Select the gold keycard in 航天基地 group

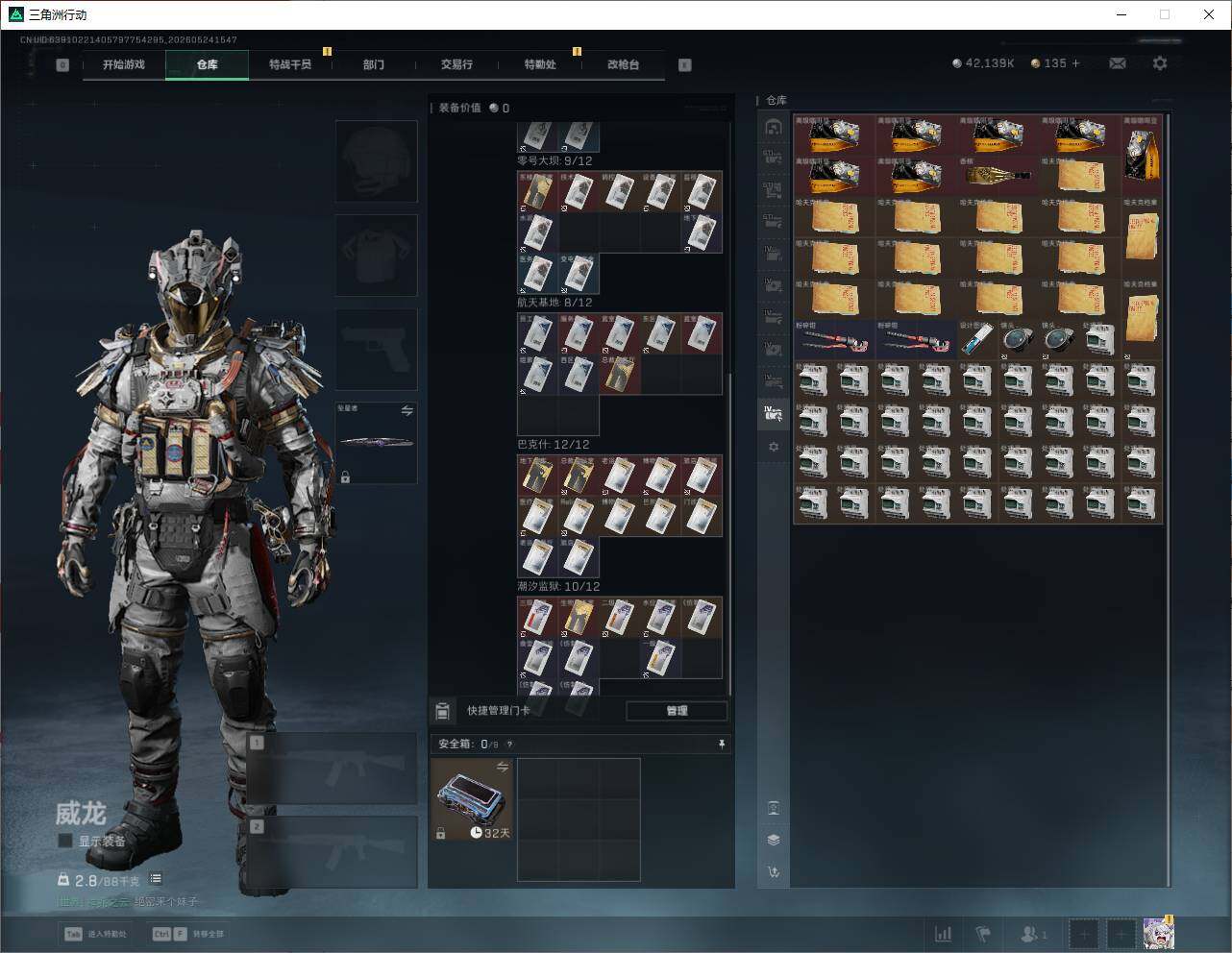click(620, 376)
